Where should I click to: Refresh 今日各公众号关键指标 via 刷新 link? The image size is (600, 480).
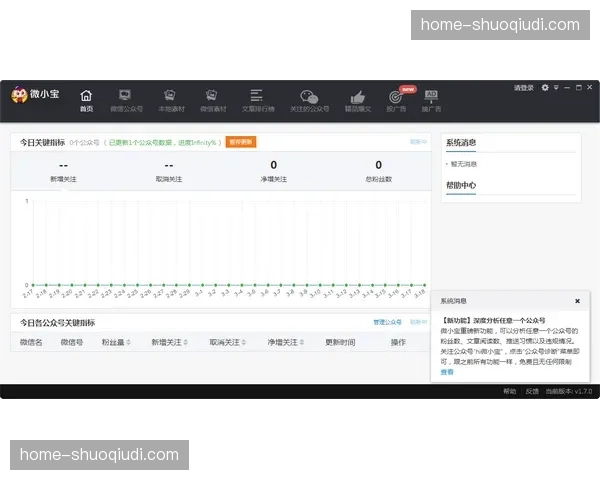click(x=418, y=322)
